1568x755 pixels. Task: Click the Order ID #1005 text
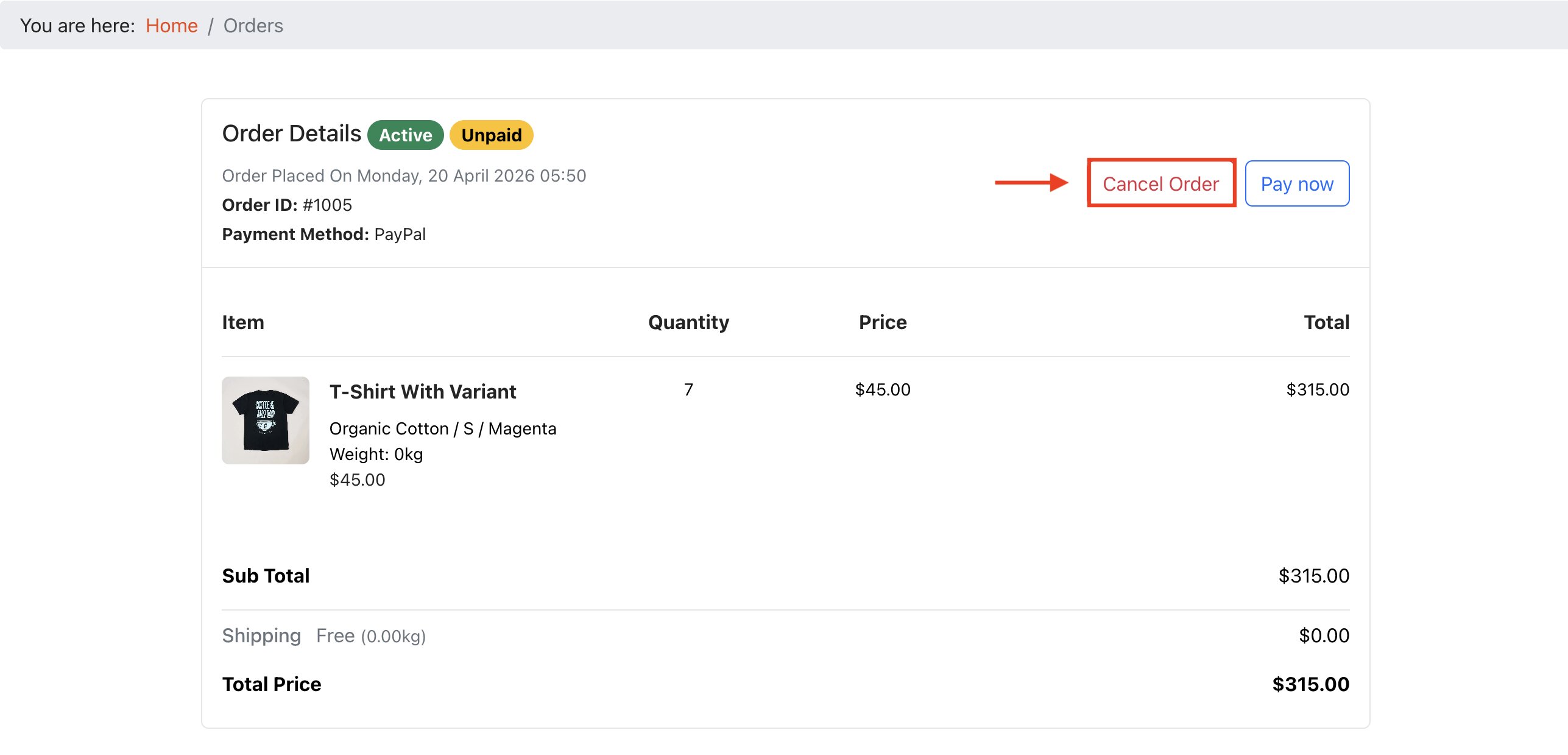pos(287,205)
